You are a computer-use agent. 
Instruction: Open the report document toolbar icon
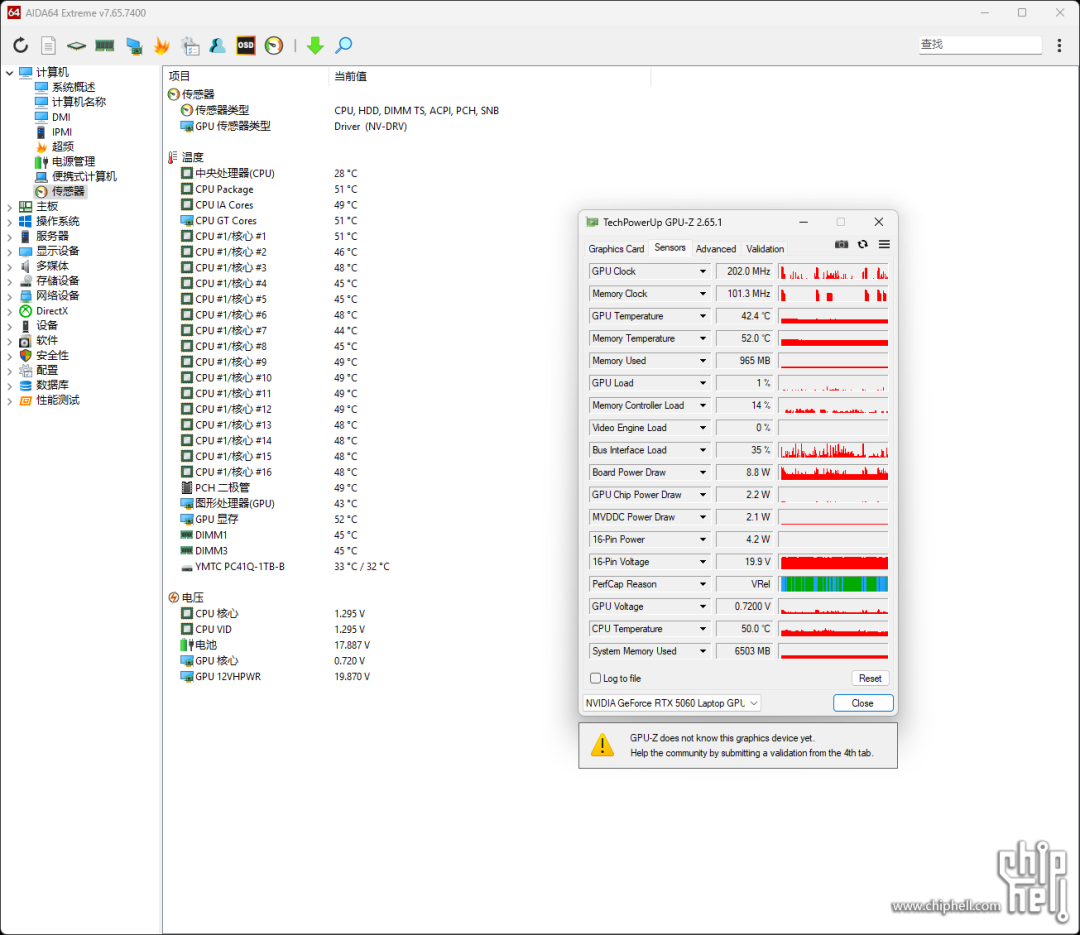pos(48,45)
